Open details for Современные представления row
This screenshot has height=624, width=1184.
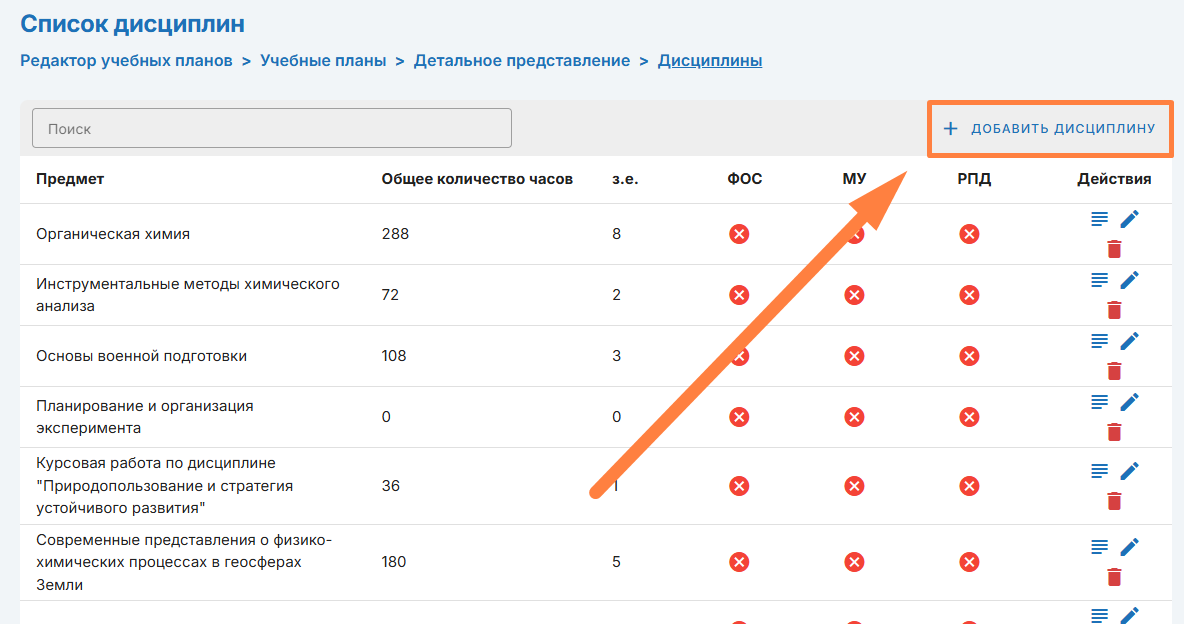pos(1100,547)
